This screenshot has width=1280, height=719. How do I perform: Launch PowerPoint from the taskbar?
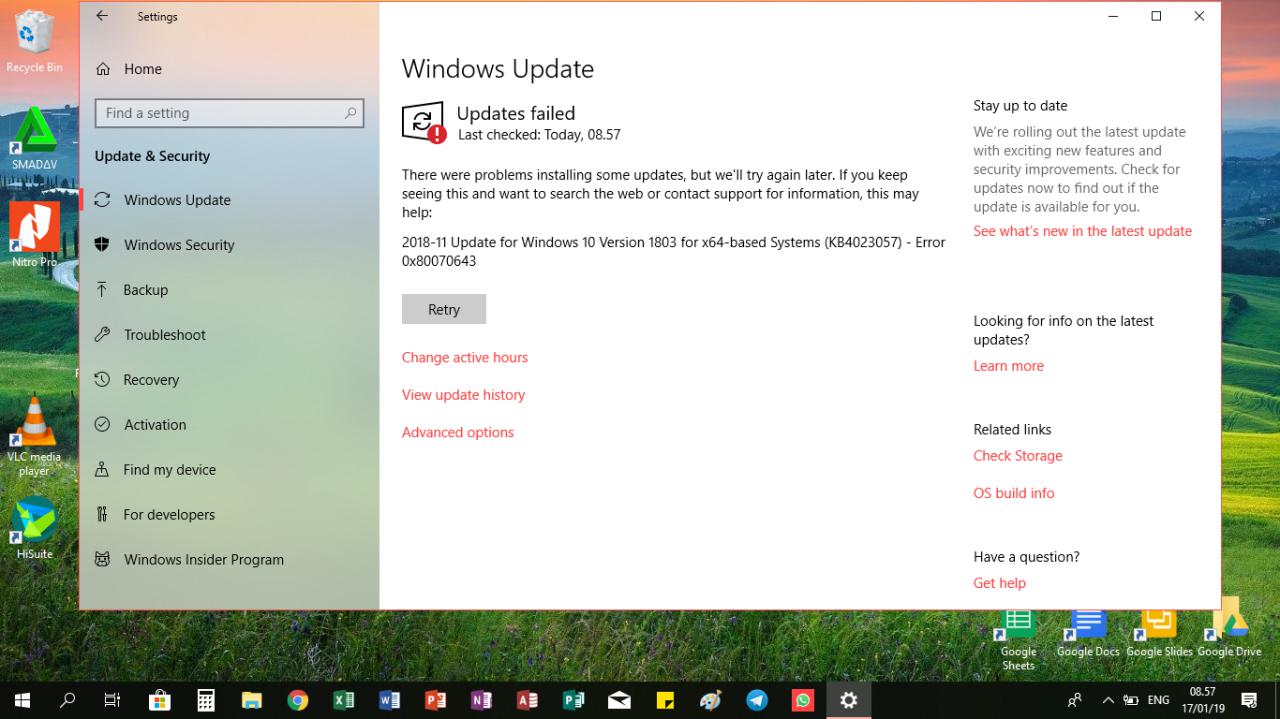point(435,701)
